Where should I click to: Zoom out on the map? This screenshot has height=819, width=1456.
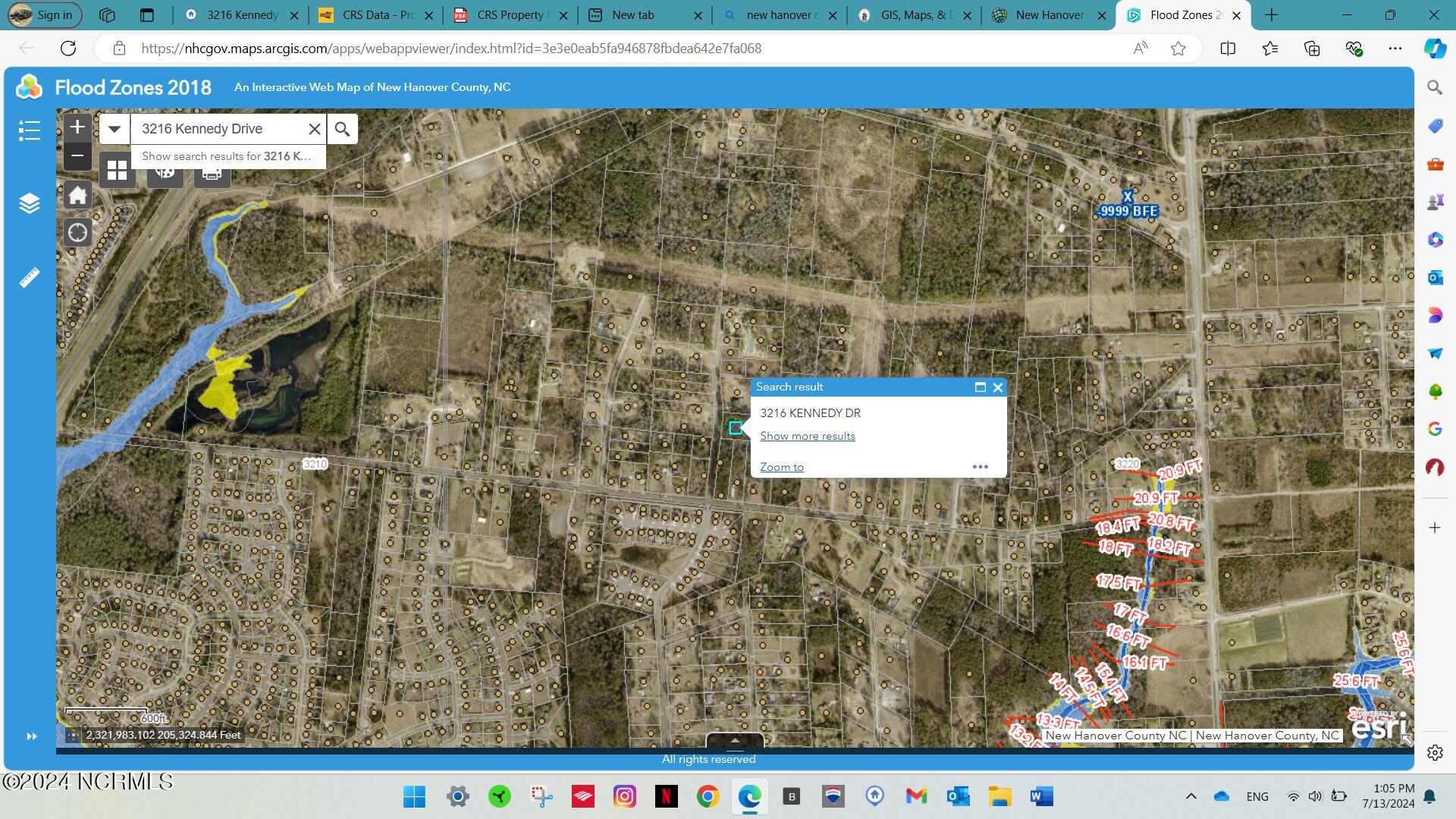(77, 156)
